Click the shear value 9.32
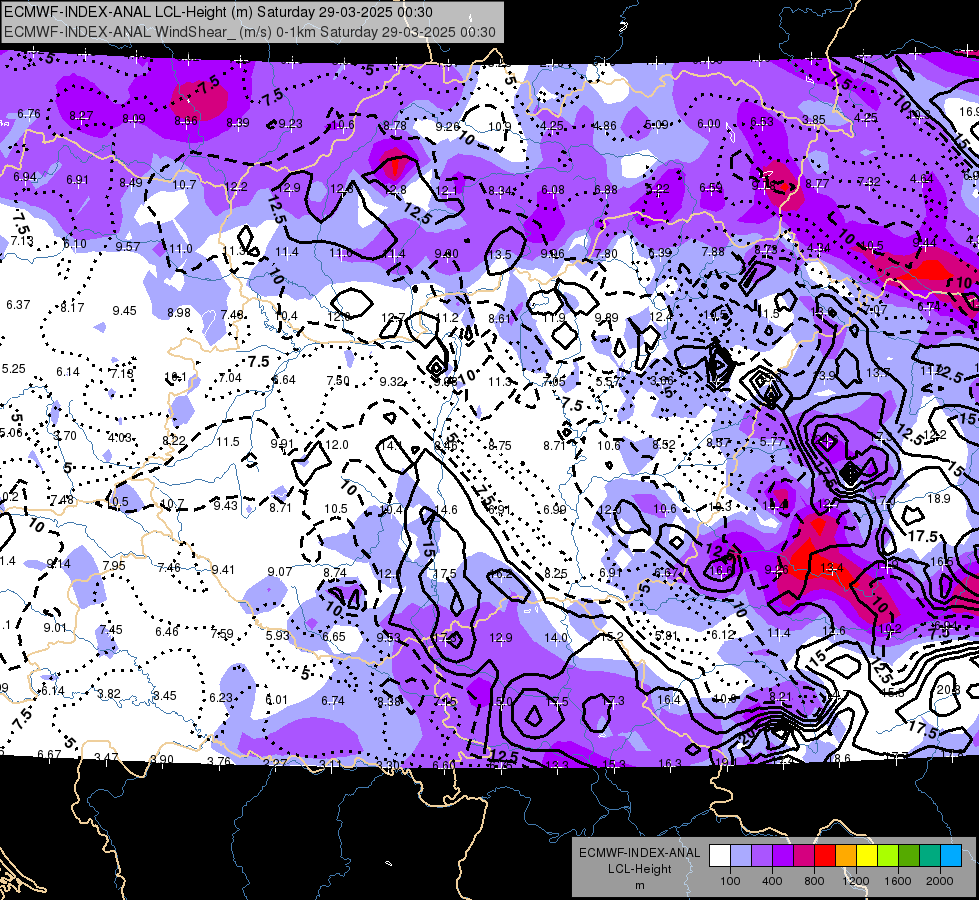Image resolution: width=979 pixels, height=900 pixels. 392,381
